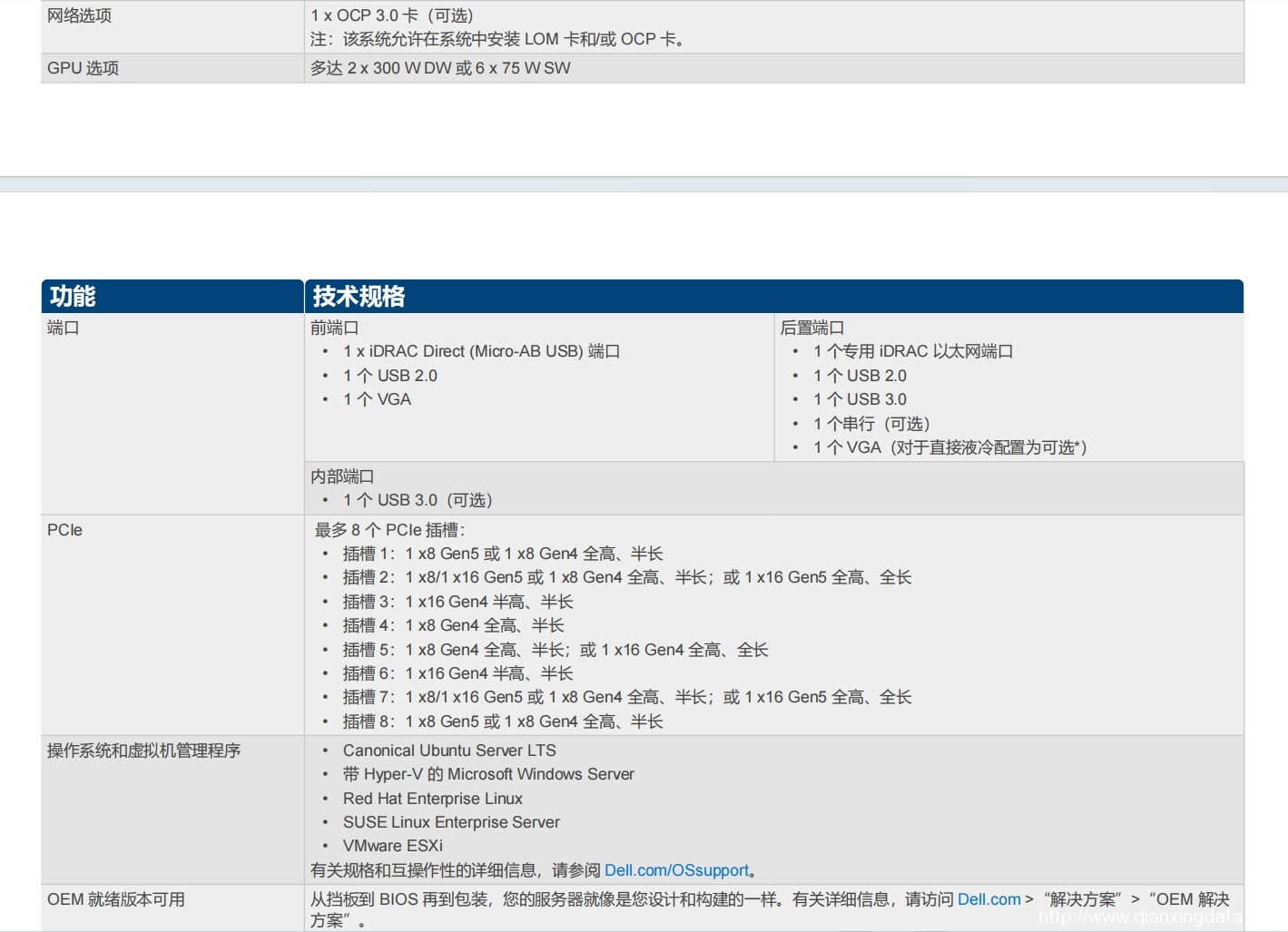The width and height of the screenshot is (1288, 932).
Task: Select the 插槽 1 PCIe entry
Action: pyautogui.click(x=502, y=554)
